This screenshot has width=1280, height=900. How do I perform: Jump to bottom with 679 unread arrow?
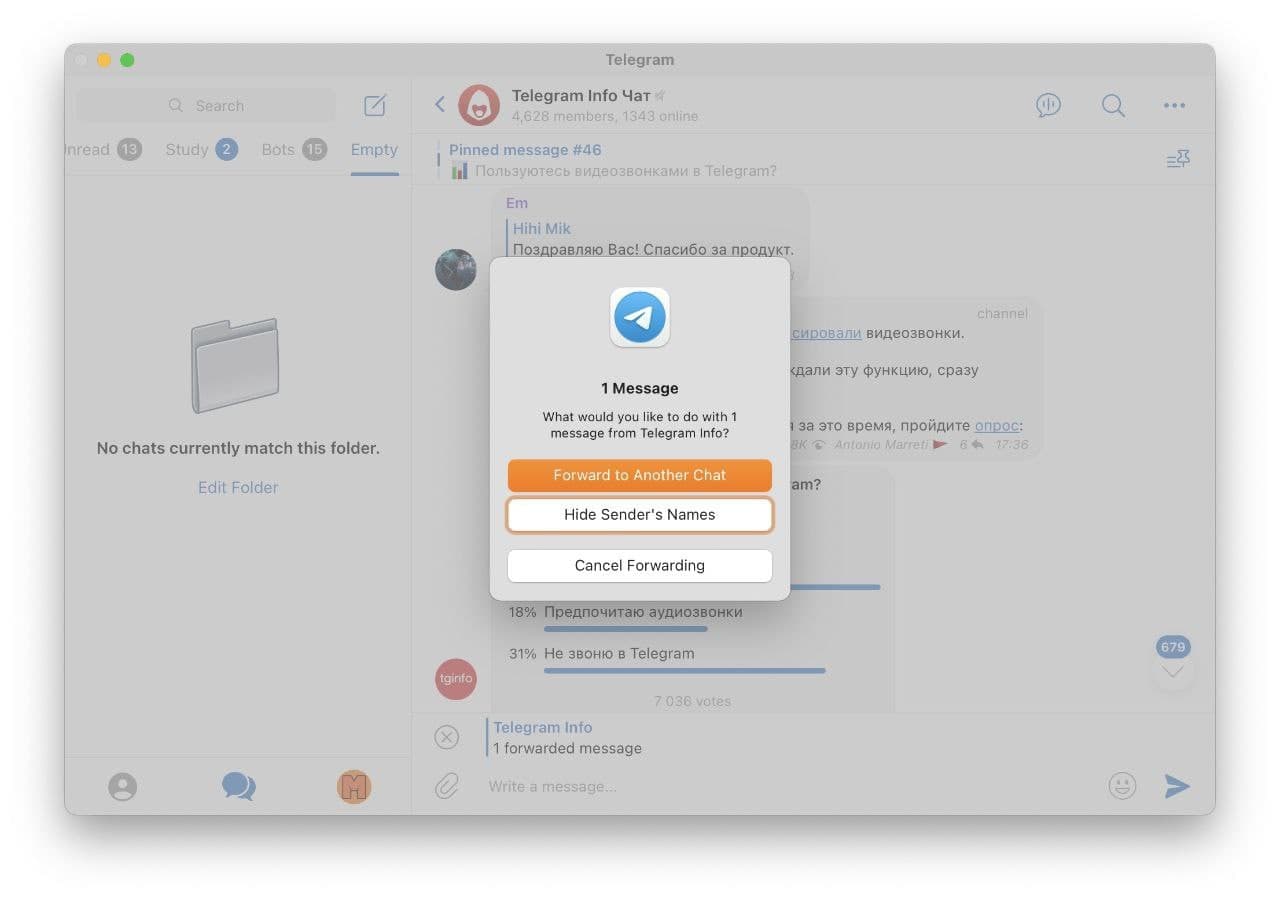(1173, 671)
